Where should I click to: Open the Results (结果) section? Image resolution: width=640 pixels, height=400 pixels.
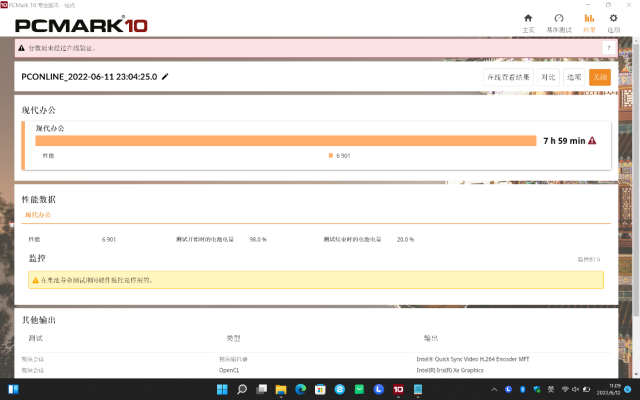[589, 23]
